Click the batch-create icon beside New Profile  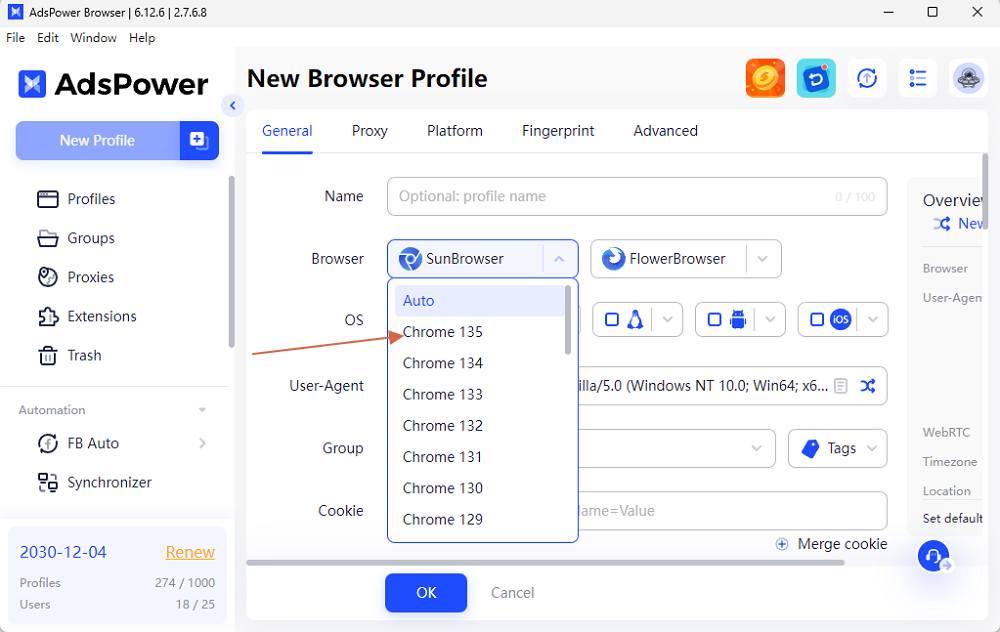(x=199, y=140)
